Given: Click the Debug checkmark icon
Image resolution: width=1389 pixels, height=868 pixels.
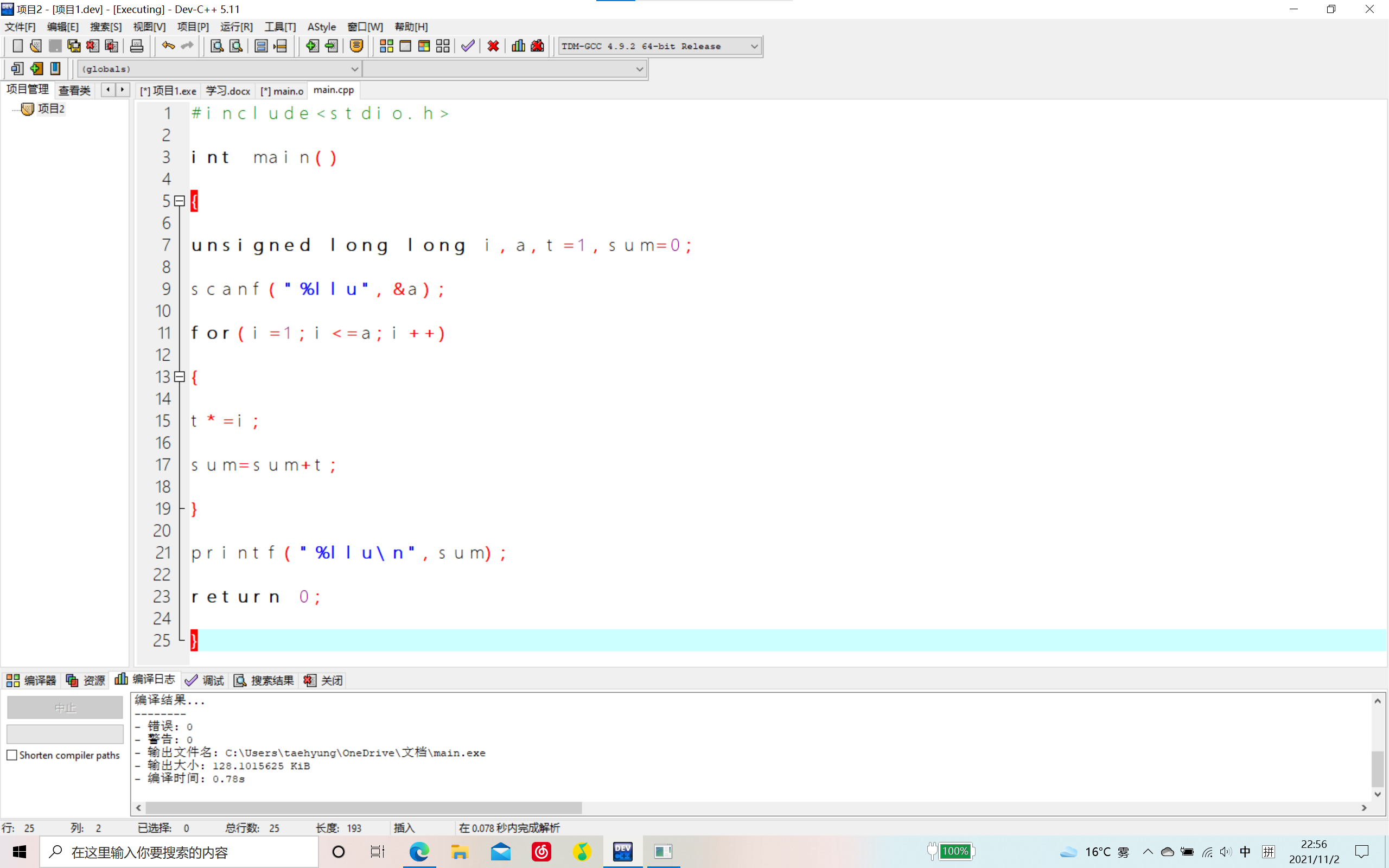Looking at the screenshot, I should click(x=468, y=46).
